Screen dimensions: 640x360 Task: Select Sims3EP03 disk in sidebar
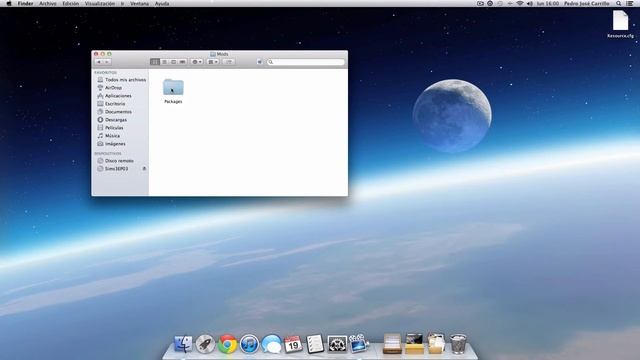[x=113, y=169]
